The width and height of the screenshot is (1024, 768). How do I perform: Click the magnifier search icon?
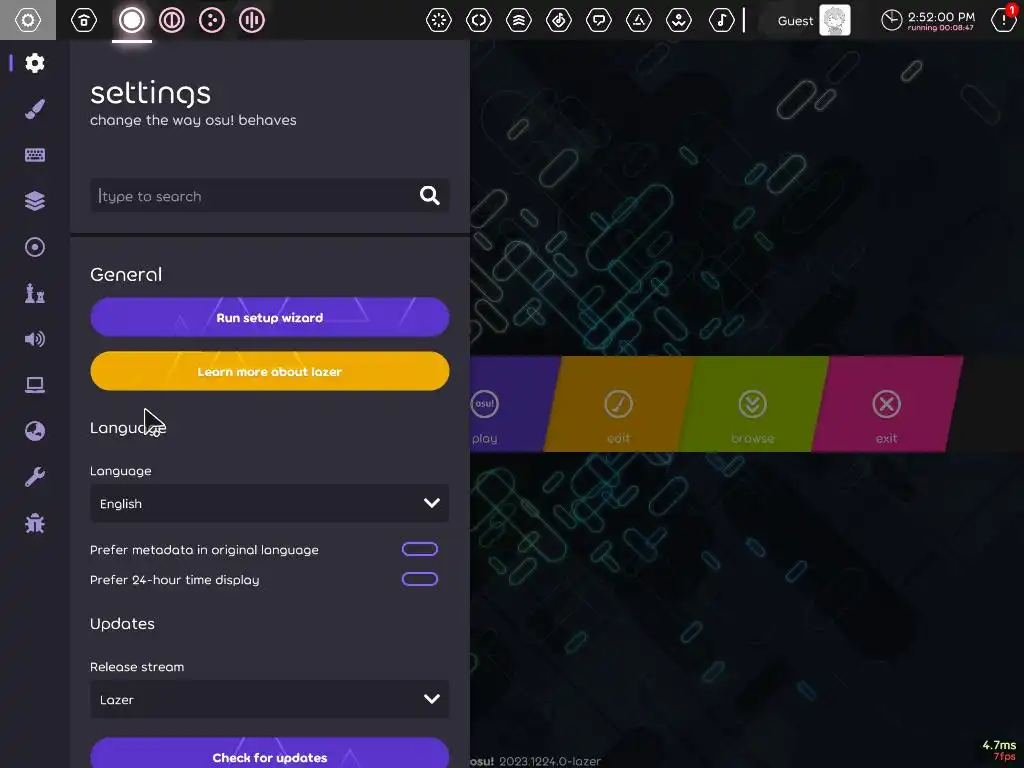429,195
